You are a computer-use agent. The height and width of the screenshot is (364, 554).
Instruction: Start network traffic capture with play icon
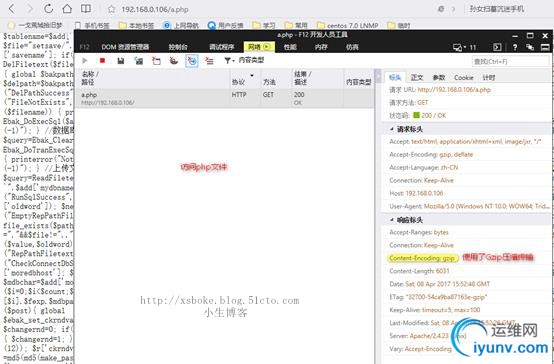click(x=85, y=60)
